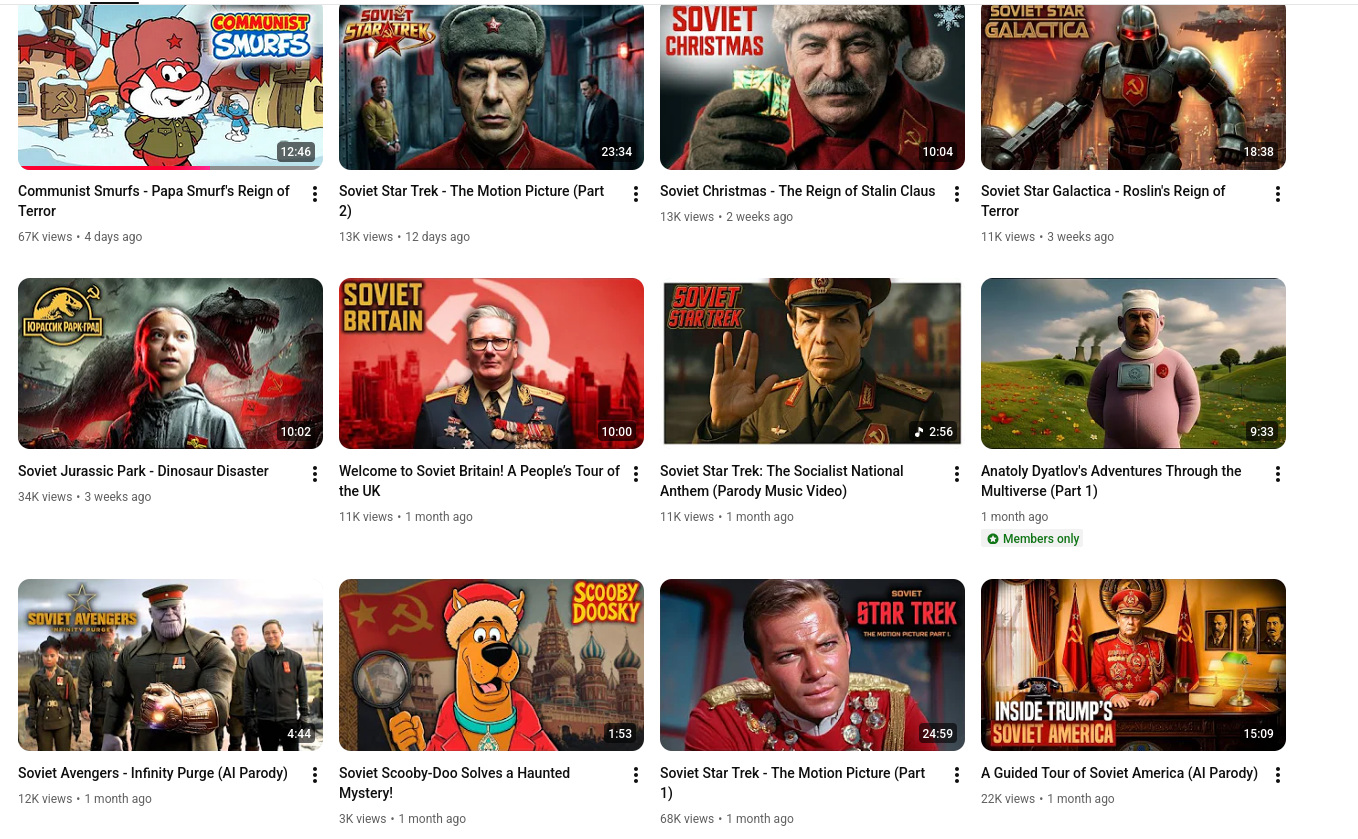Play the Scooby Doosky thumbnail video
This screenshot has width=1358, height=839.
(491, 665)
